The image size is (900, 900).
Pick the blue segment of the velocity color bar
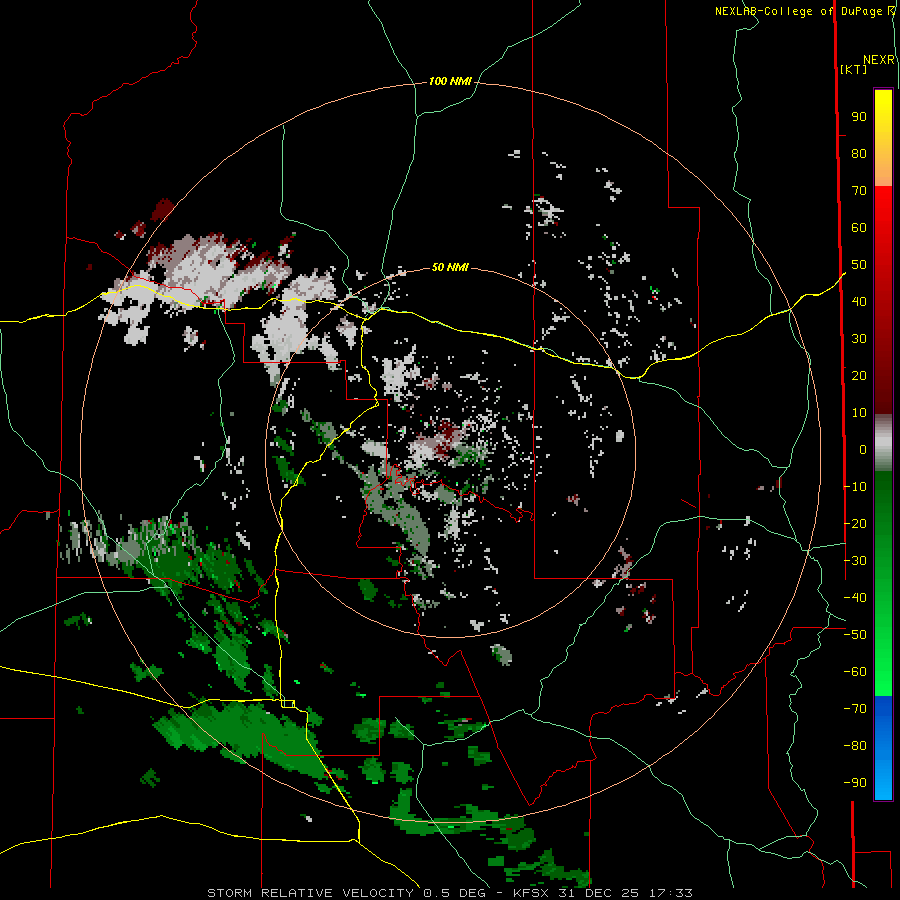883,748
